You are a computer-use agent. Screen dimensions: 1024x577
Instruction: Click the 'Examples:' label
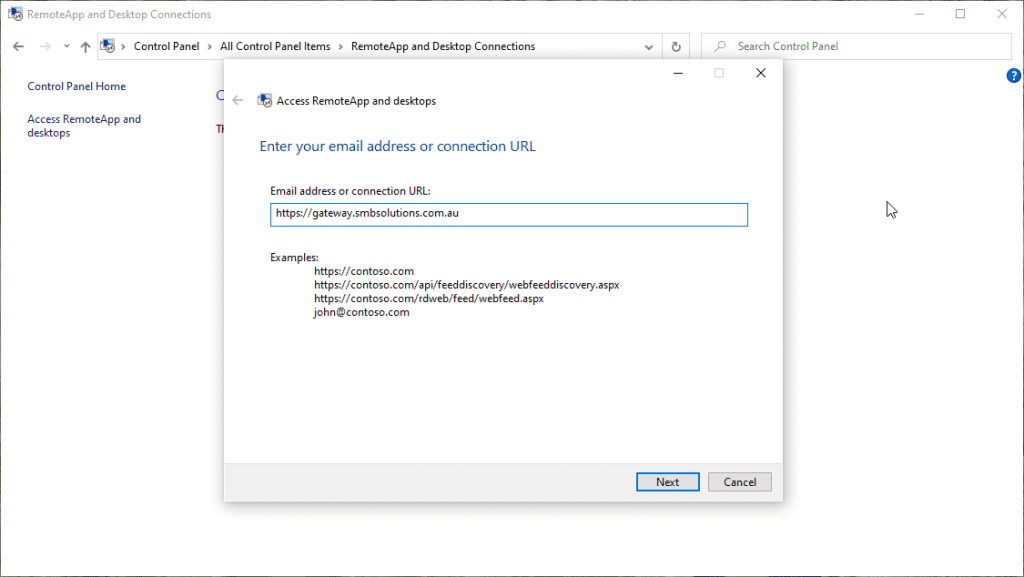[294, 257]
